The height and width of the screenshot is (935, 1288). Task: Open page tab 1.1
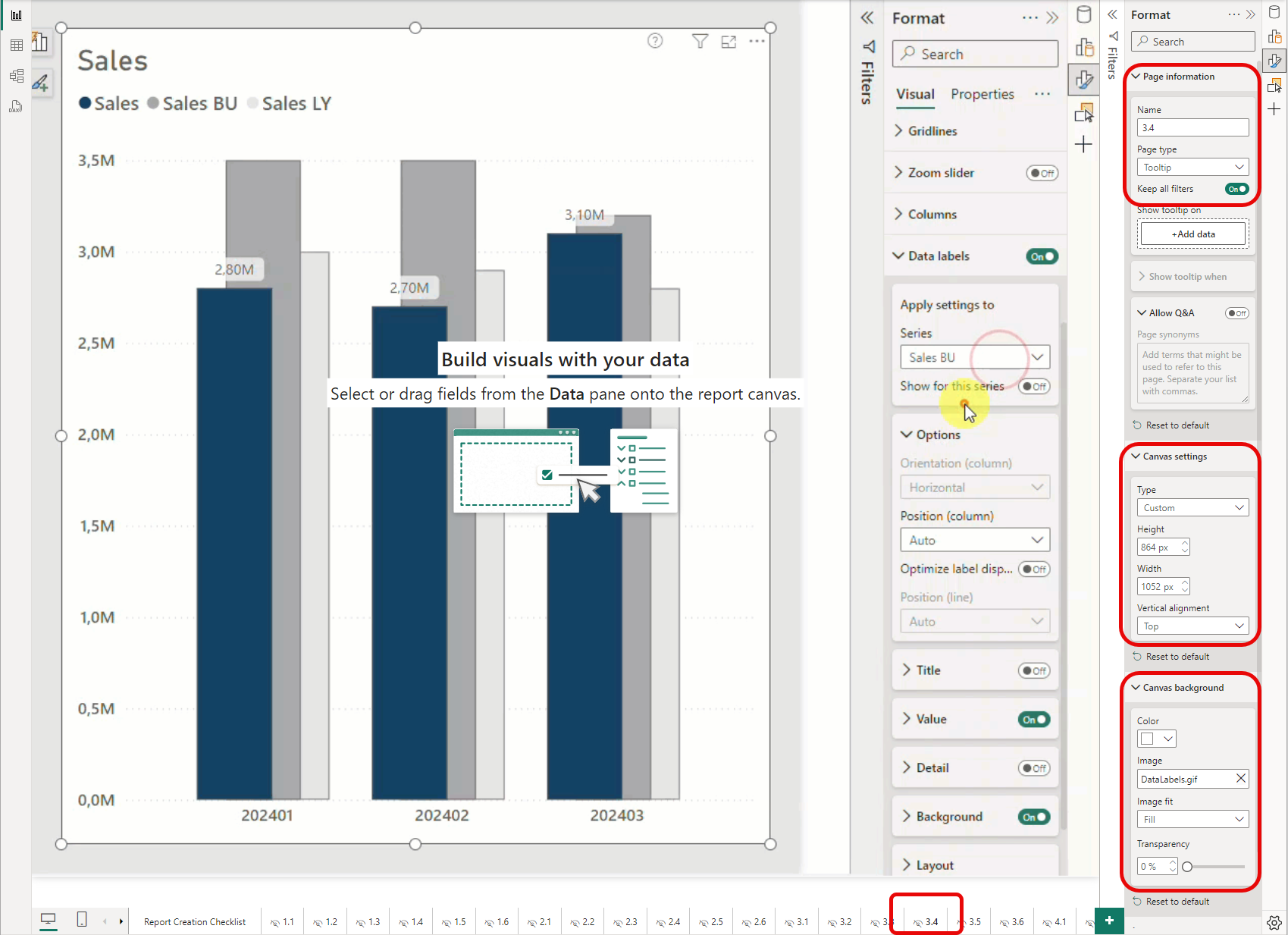pos(282,922)
